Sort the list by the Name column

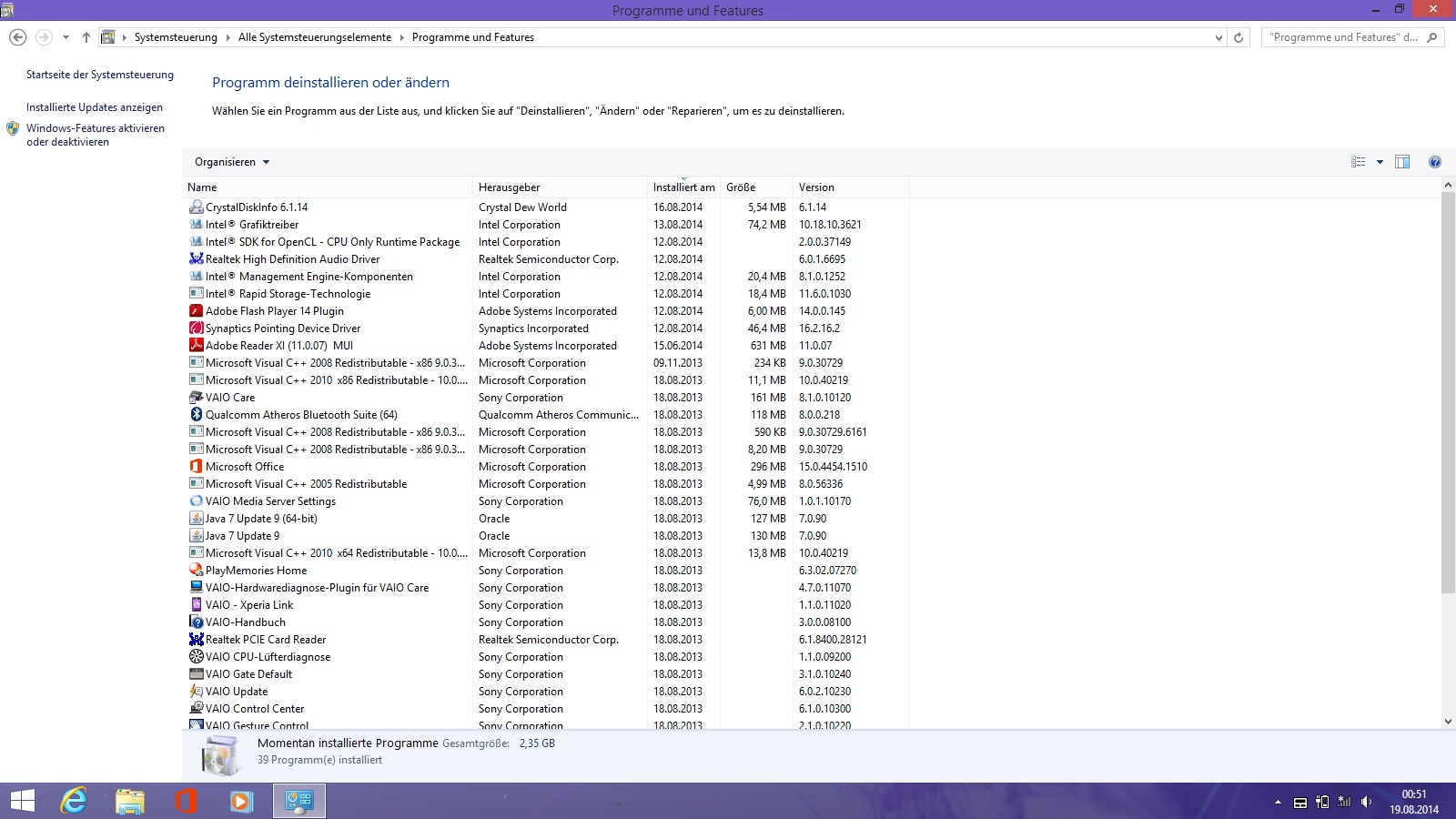[328, 187]
